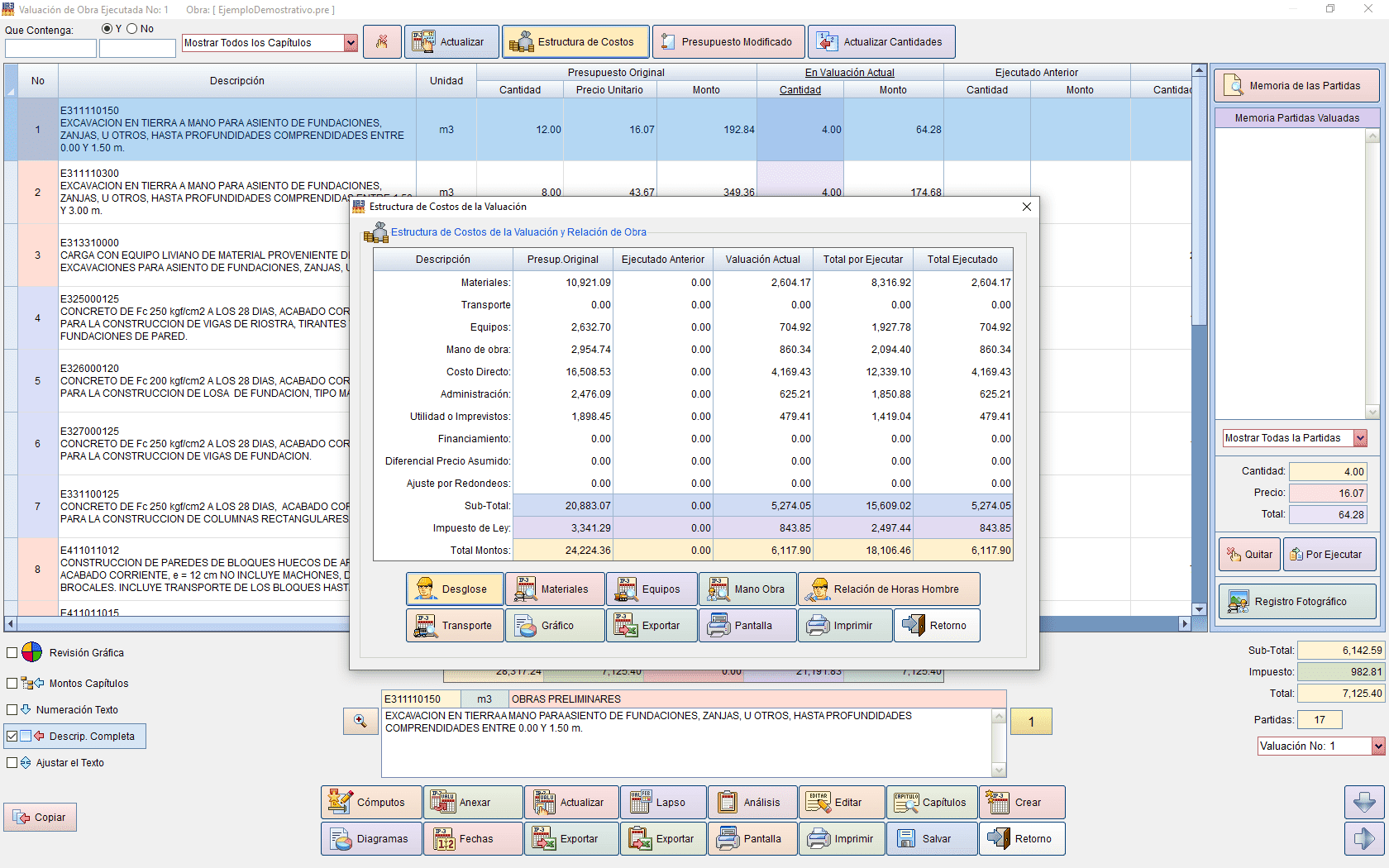The width and height of the screenshot is (1389, 868).
Task: Open Registro Fotográfico
Action: pyautogui.click(x=1296, y=602)
